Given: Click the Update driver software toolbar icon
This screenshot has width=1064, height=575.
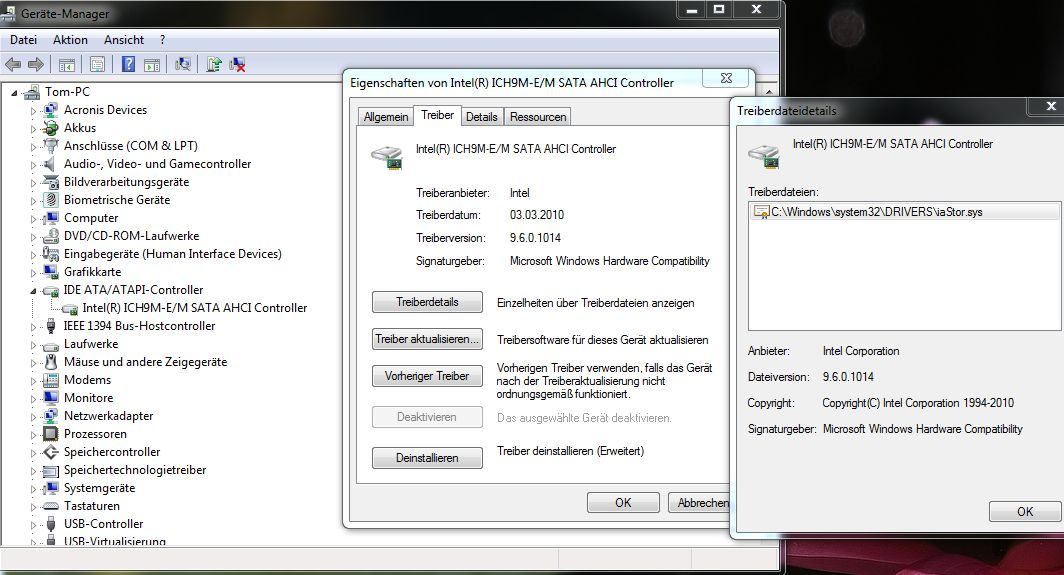Looking at the screenshot, I should [x=214, y=64].
